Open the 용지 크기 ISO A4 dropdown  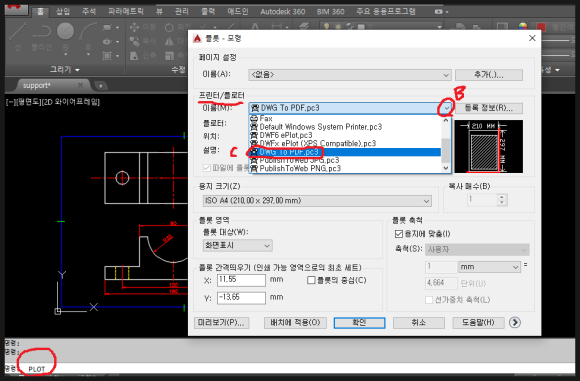tap(317, 201)
